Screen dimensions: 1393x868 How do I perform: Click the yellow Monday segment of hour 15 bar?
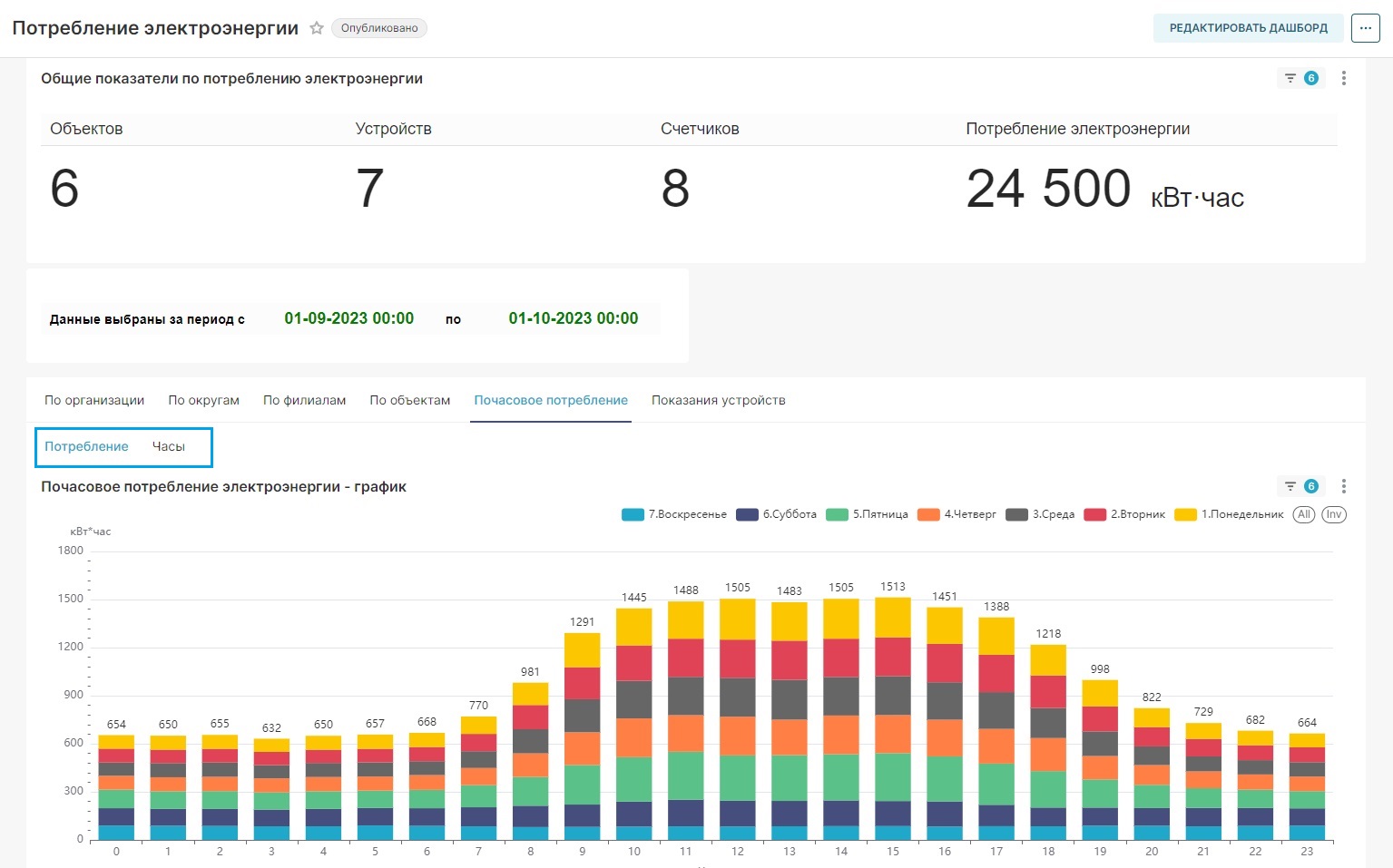tap(892, 618)
